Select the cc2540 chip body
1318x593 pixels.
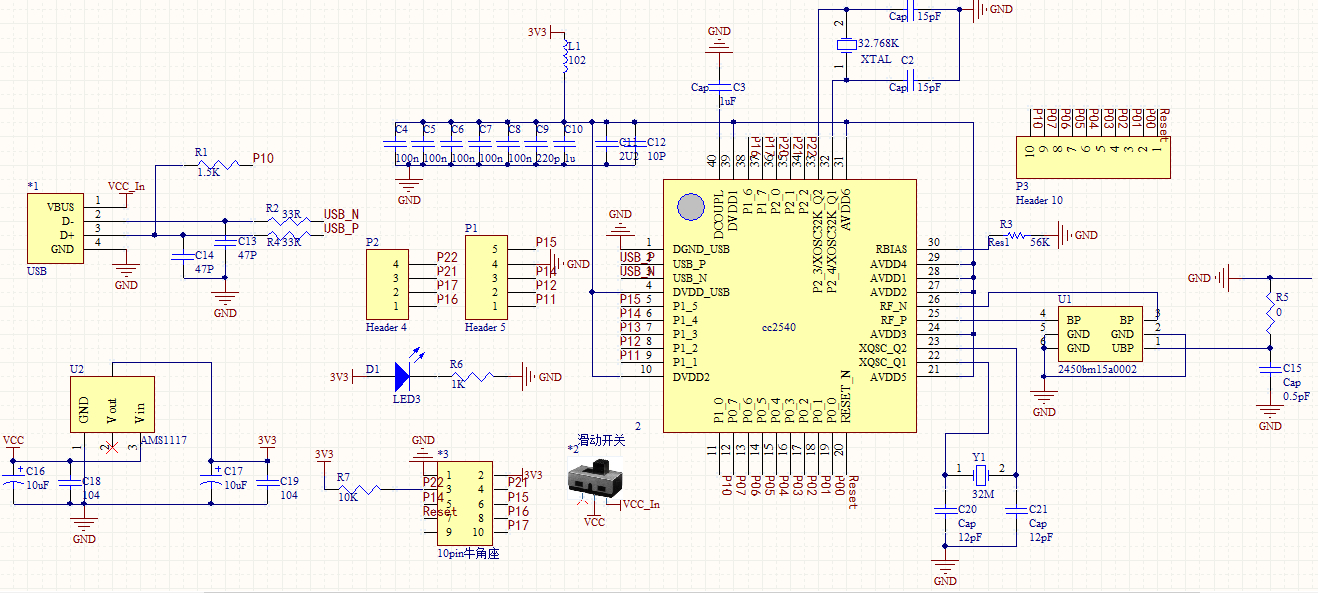pos(789,306)
